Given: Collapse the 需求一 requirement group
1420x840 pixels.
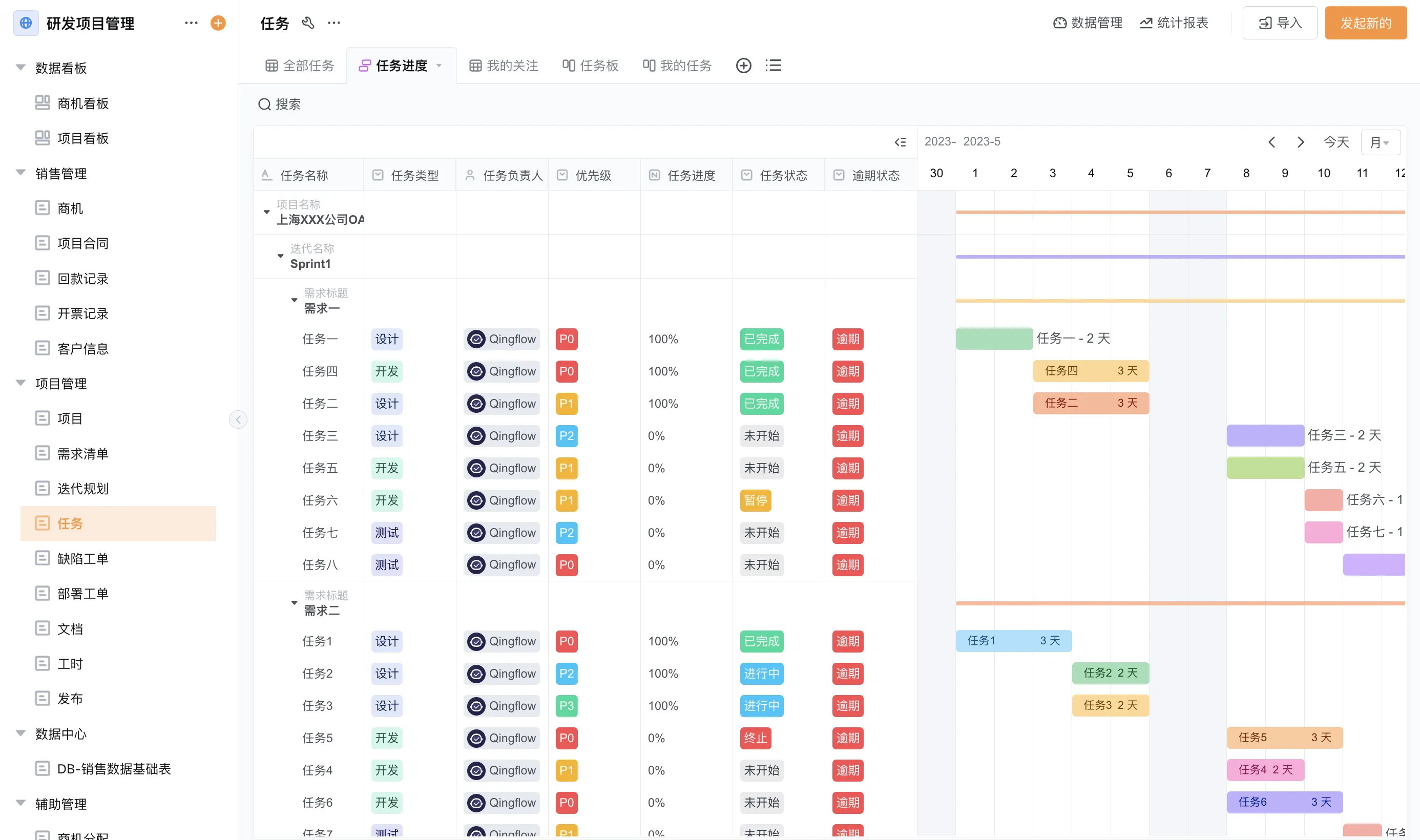Looking at the screenshot, I should point(294,300).
